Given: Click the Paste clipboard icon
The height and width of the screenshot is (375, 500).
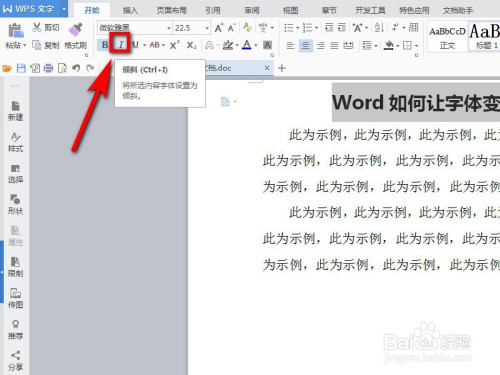Looking at the screenshot, I should 15,30.
